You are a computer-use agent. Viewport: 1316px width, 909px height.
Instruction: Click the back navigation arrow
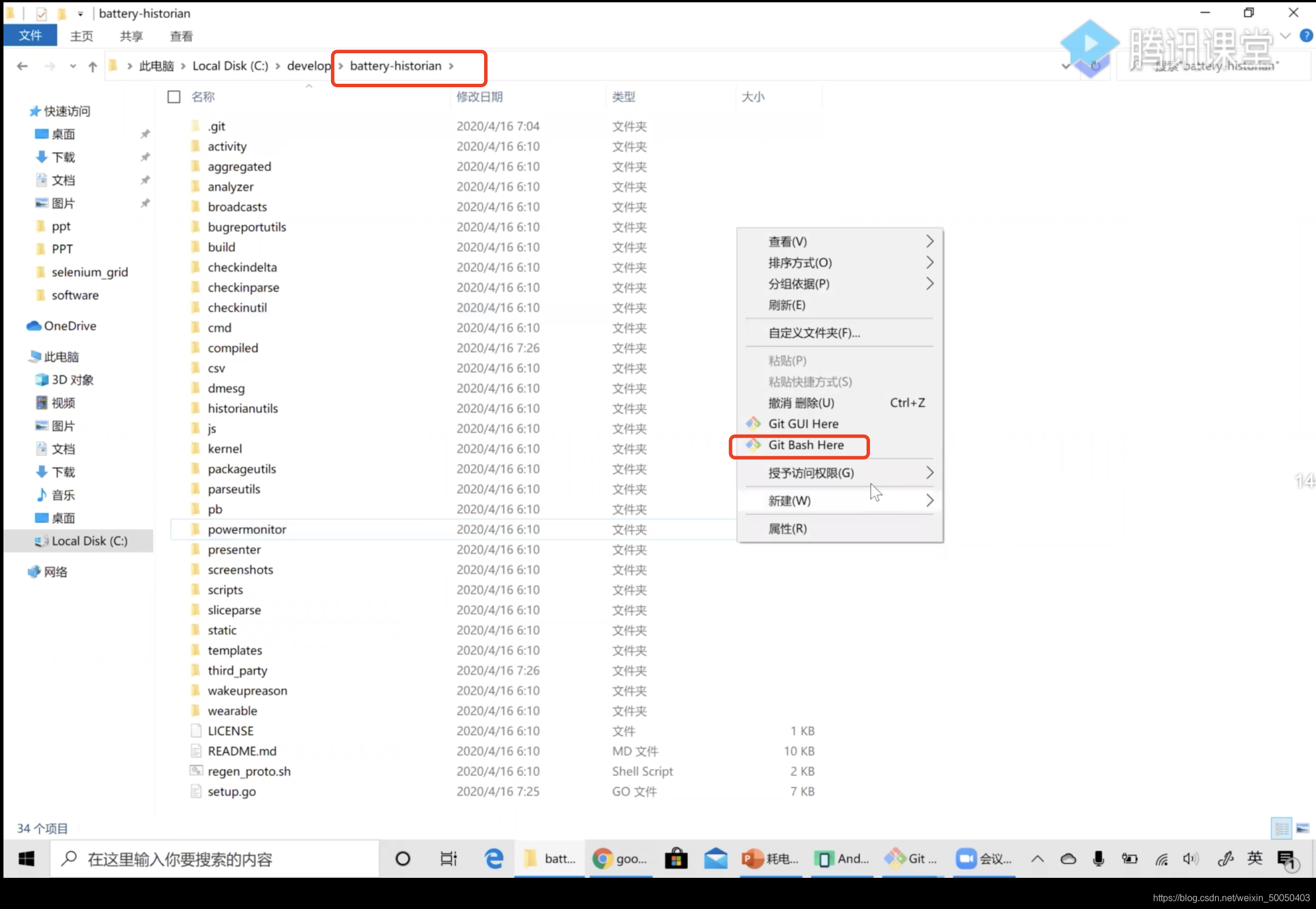[23, 66]
